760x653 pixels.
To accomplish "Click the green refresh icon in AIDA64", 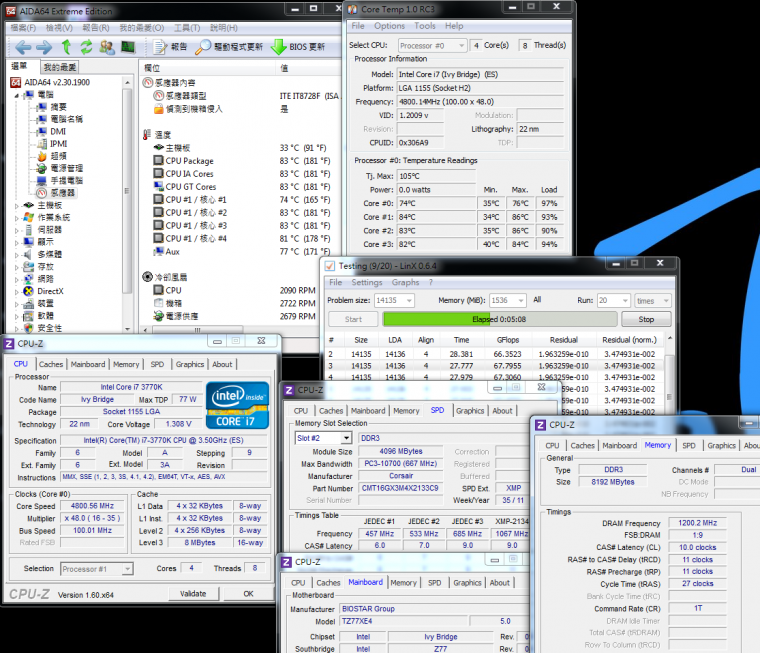I will coord(86,47).
